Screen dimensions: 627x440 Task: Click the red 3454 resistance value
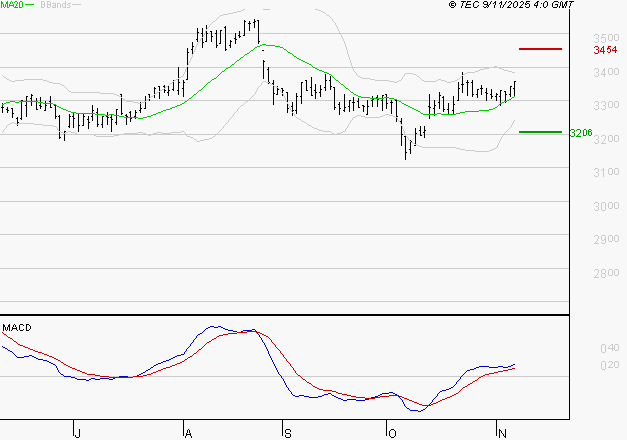[x=605, y=50]
